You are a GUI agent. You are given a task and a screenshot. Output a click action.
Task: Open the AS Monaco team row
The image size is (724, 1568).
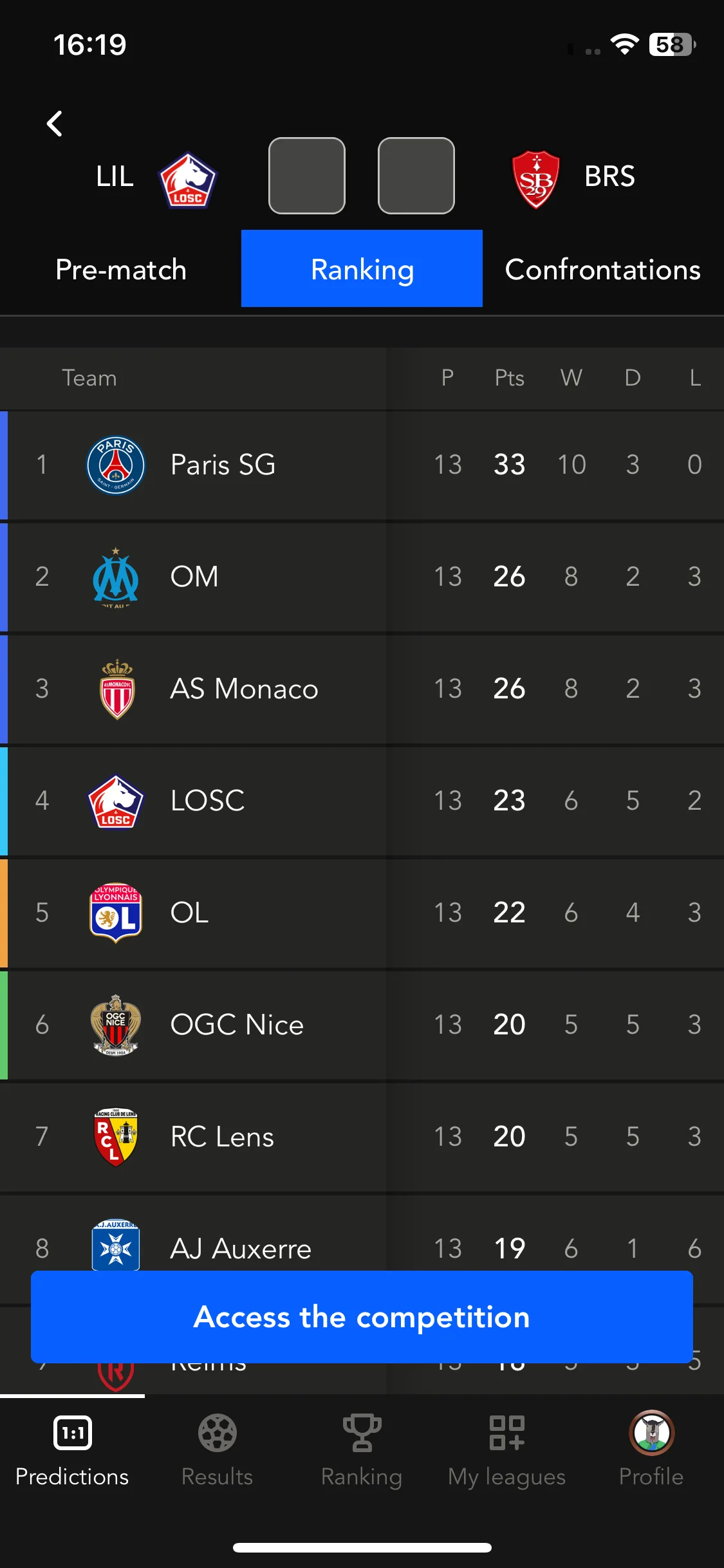click(x=362, y=689)
